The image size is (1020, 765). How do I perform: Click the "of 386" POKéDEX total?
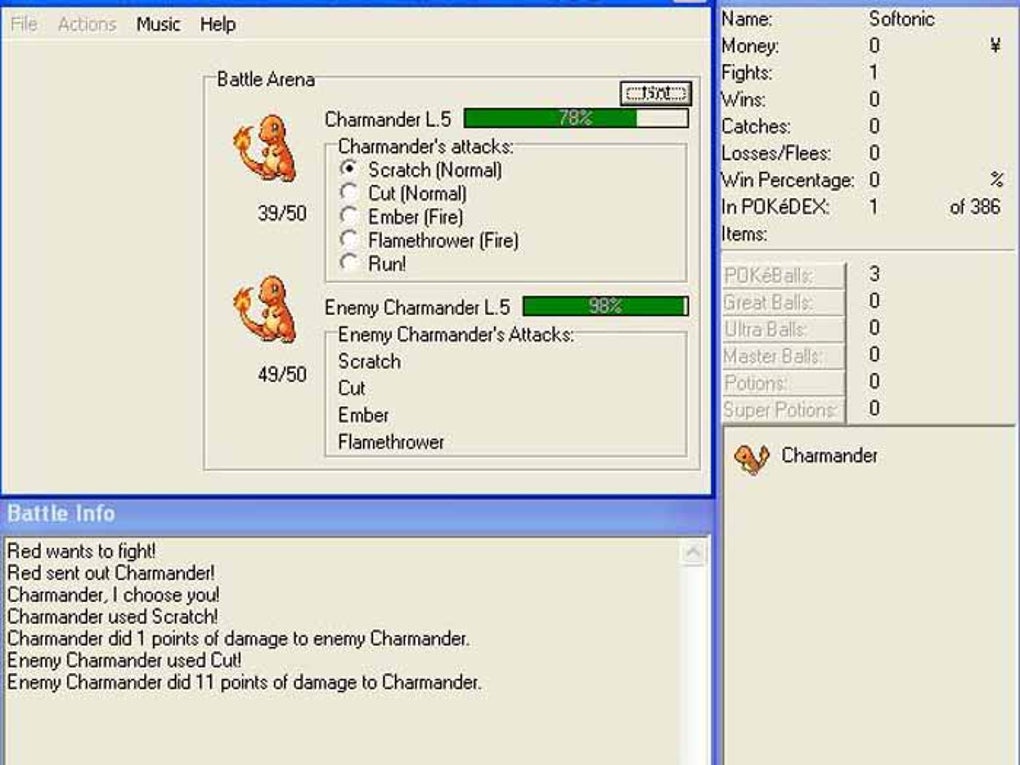pyautogui.click(x=974, y=207)
